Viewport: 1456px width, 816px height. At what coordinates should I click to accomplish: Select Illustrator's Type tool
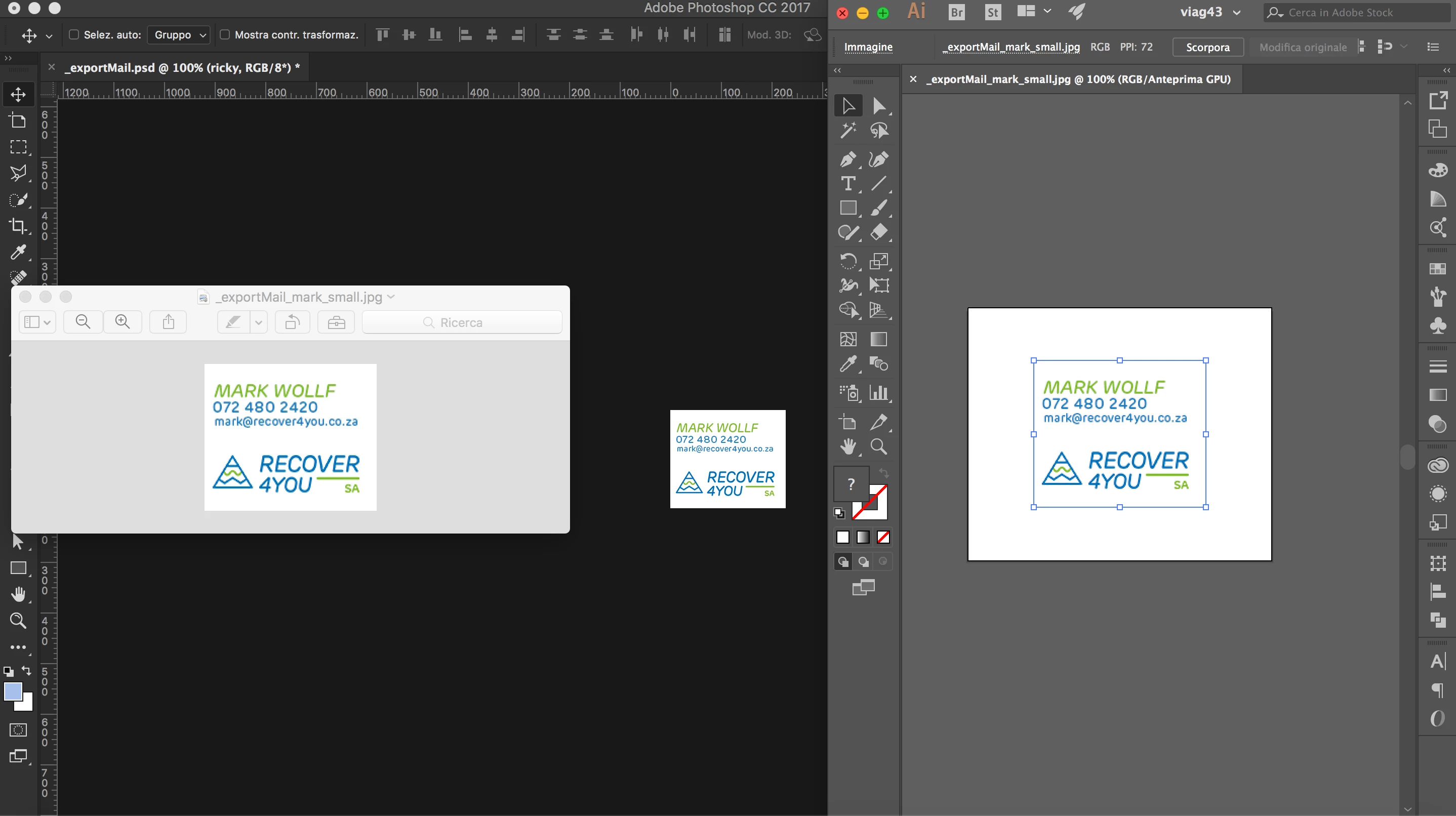coord(847,184)
